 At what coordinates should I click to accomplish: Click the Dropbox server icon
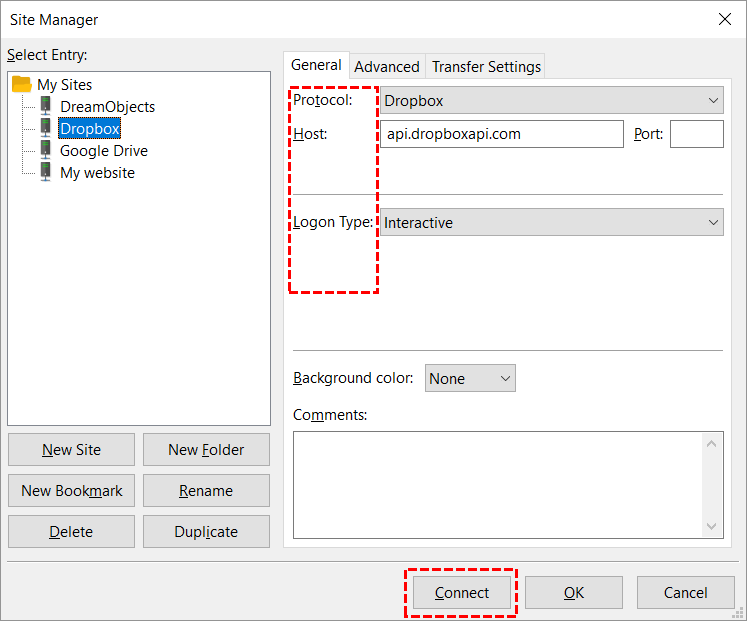[45, 128]
